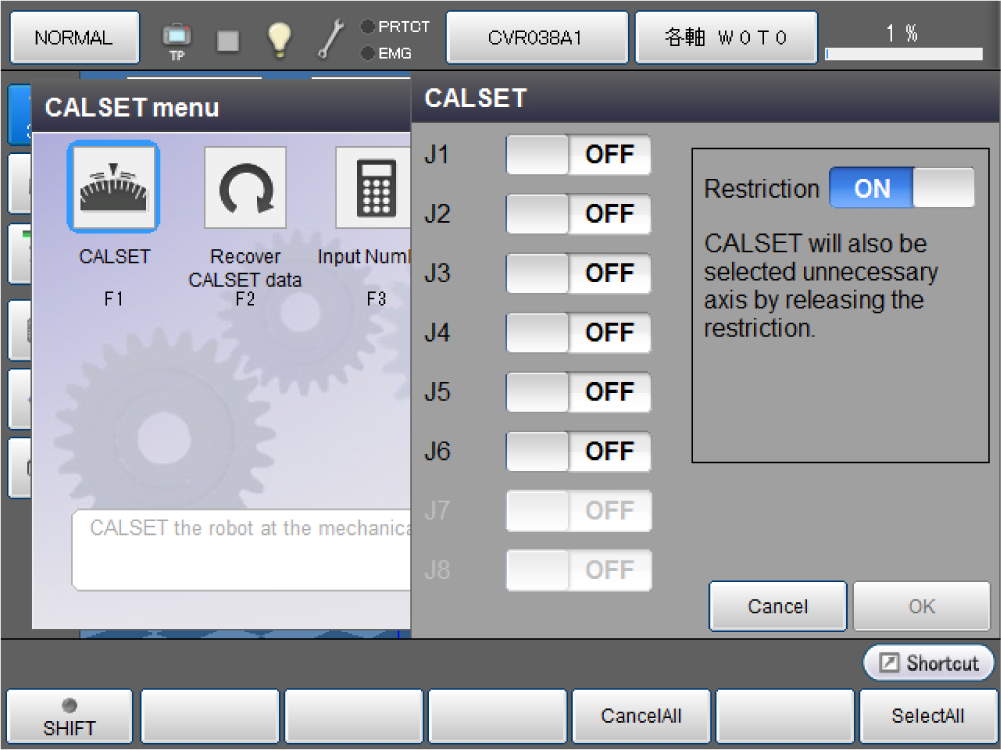Open the CALSET gauge icon
This screenshot has height=750, width=1001.
pos(113,187)
